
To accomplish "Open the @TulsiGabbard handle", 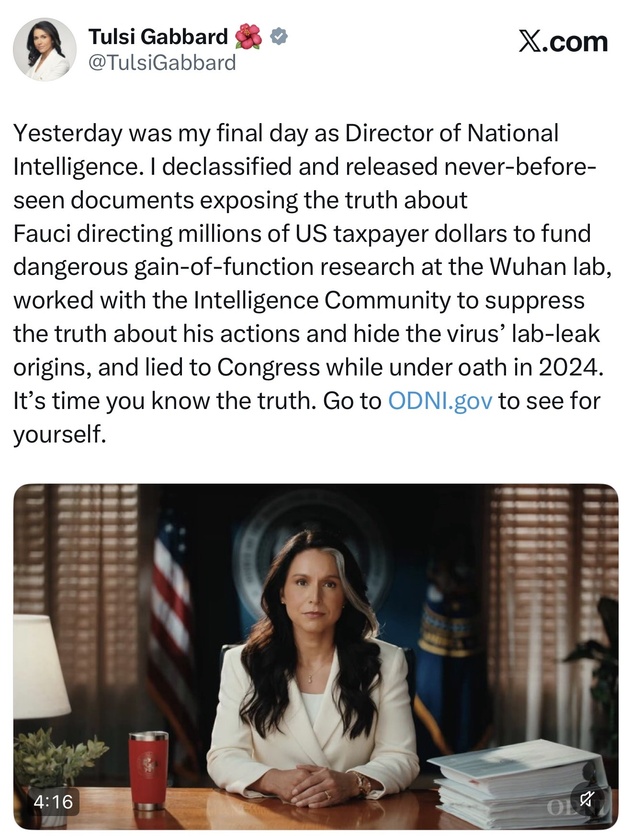I will click(x=161, y=63).
